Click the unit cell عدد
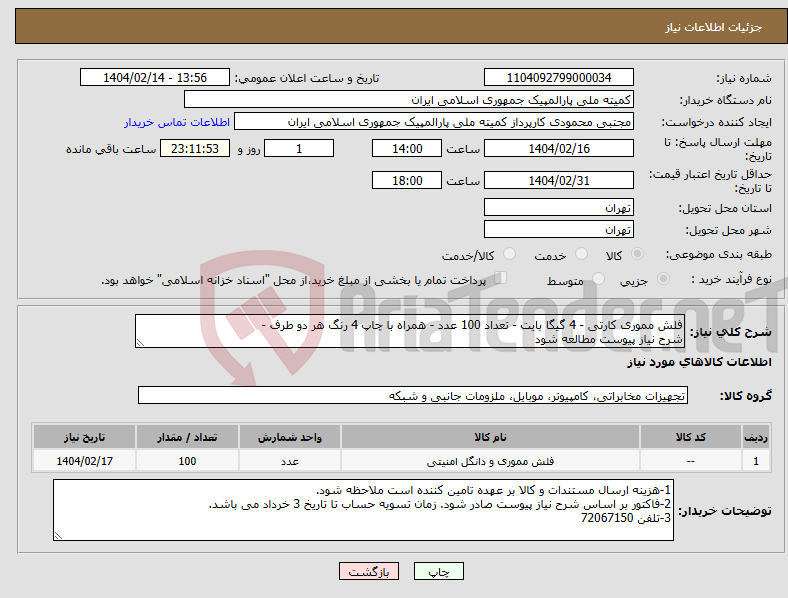The height and width of the screenshot is (598, 788). pyautogui.click(x=290, y=461)
